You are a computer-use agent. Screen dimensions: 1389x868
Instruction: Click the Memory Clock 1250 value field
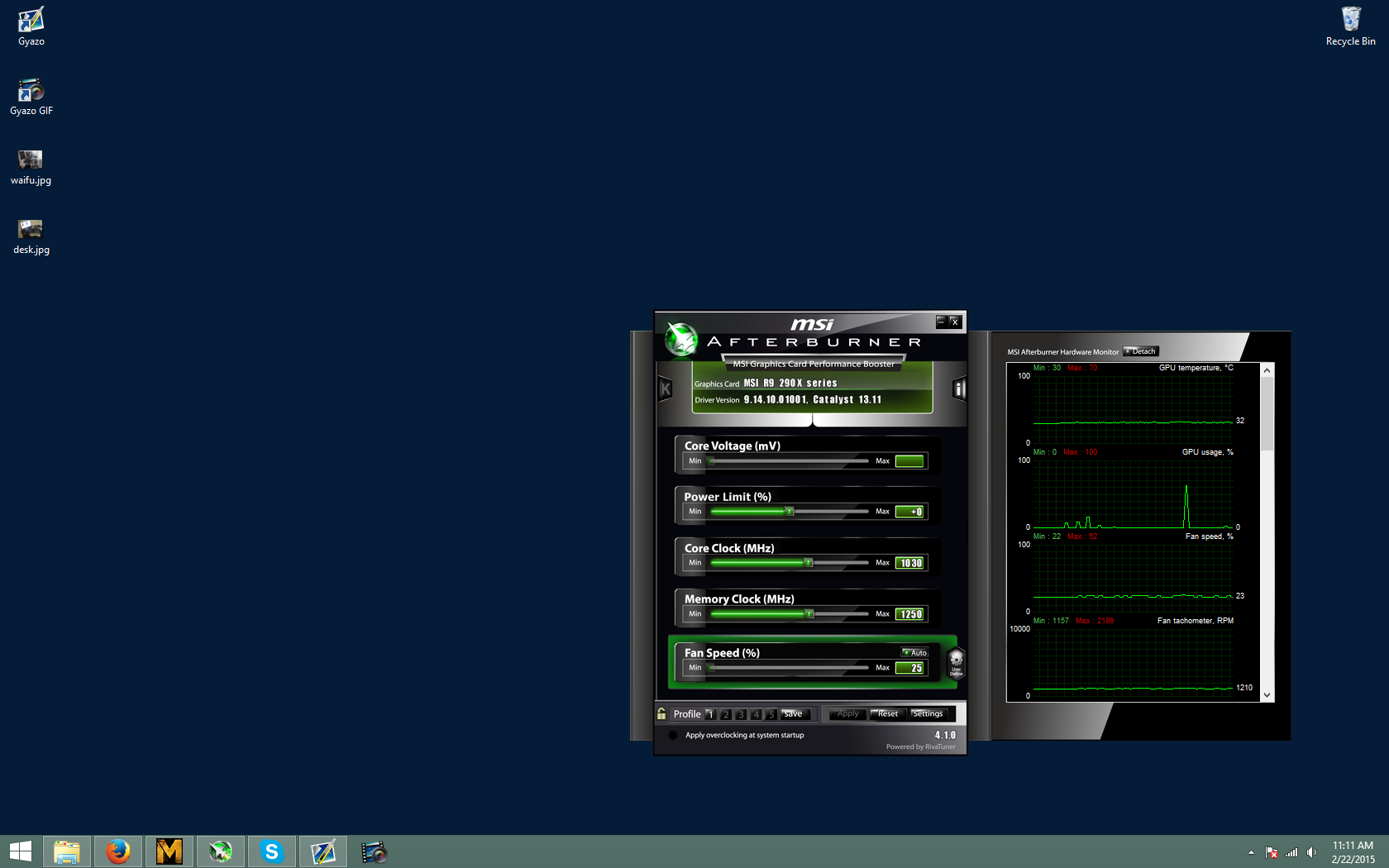click(910, 614)
